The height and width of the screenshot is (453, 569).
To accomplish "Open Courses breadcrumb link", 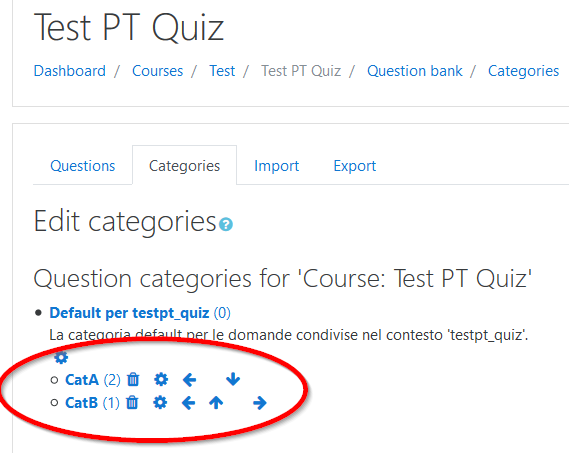I will pyautogui.click(x=157, y=71).
